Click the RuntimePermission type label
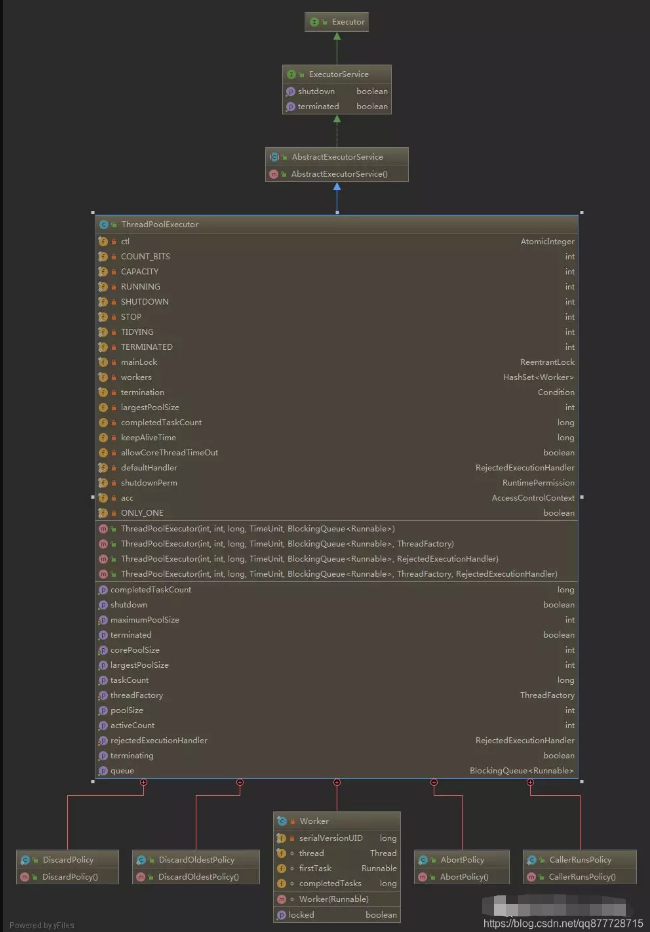Screen dimensions: 650x932 538,483
